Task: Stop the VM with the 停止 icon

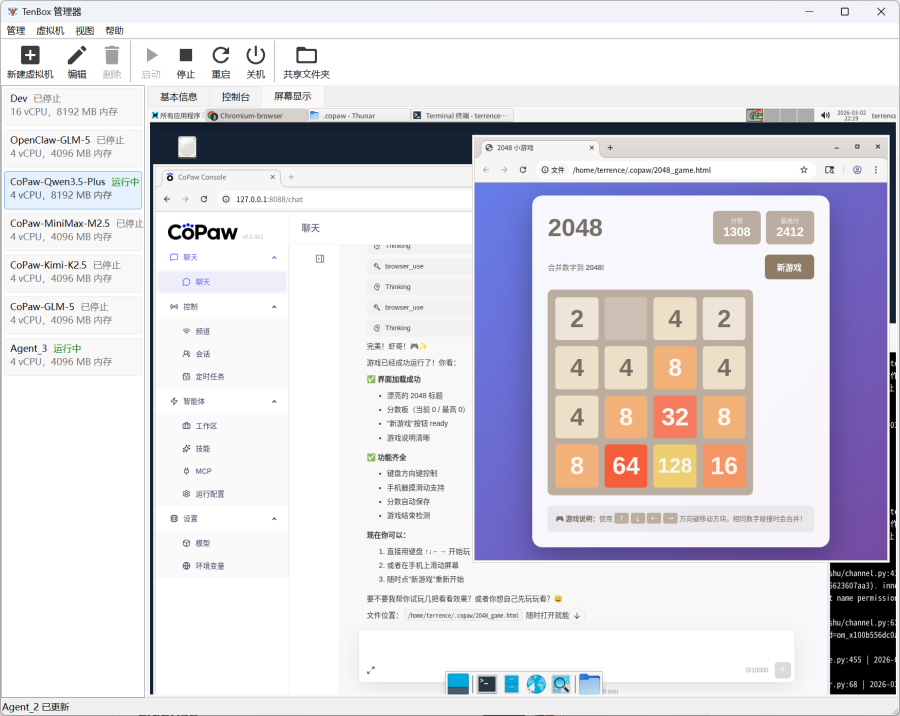Action: pyautogui.click(x=186, y=56)
